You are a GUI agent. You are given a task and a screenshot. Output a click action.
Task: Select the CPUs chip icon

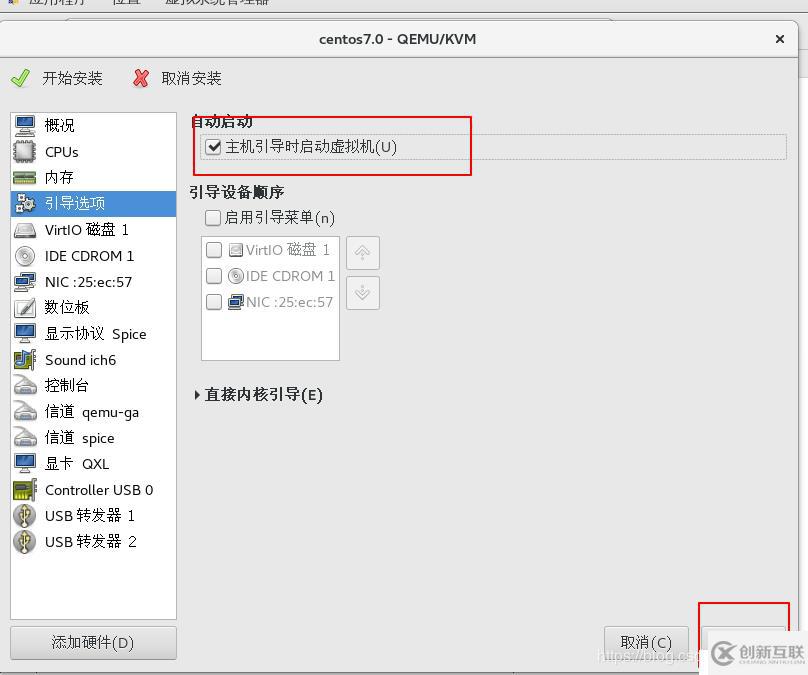pos(25,152)
